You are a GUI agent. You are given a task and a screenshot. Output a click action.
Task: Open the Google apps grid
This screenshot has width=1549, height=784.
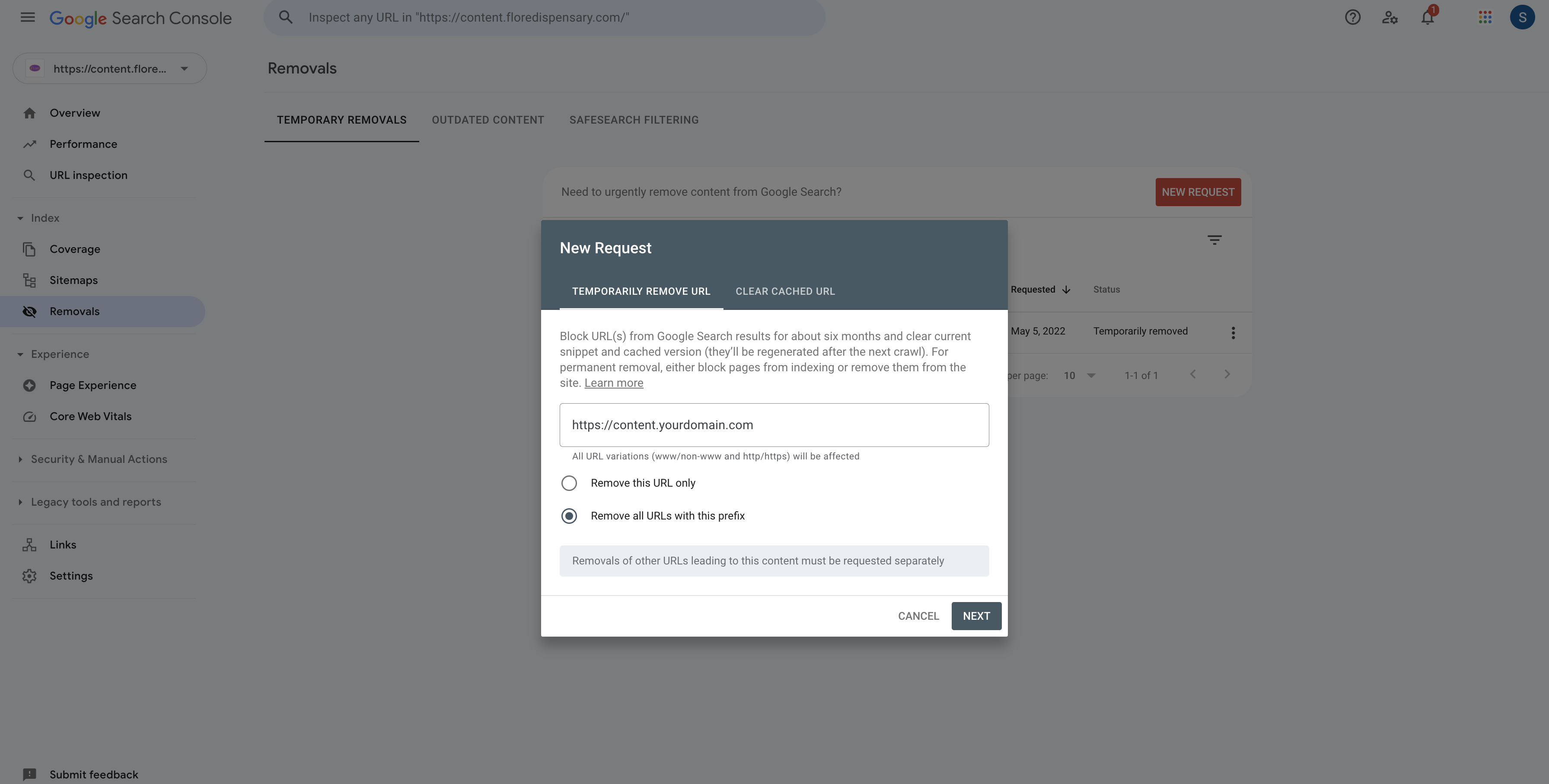point(1485,17)
